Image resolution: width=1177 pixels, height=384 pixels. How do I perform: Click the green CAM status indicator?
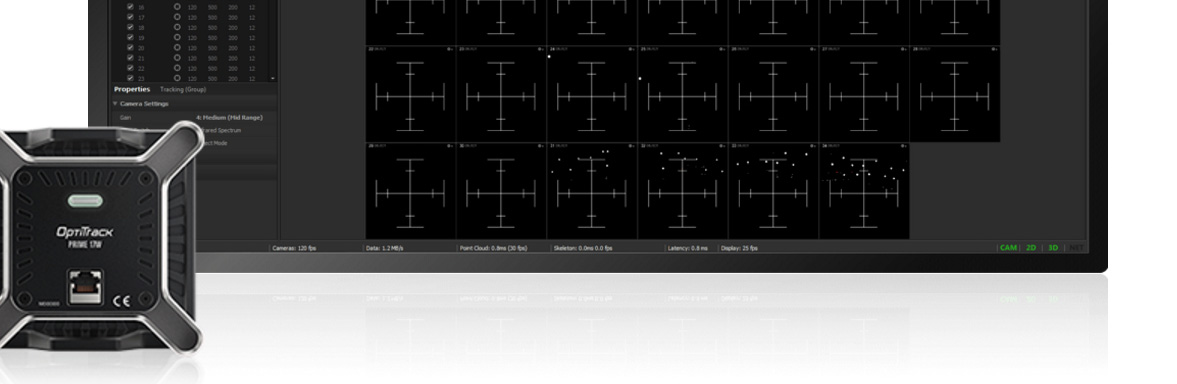1008,248
